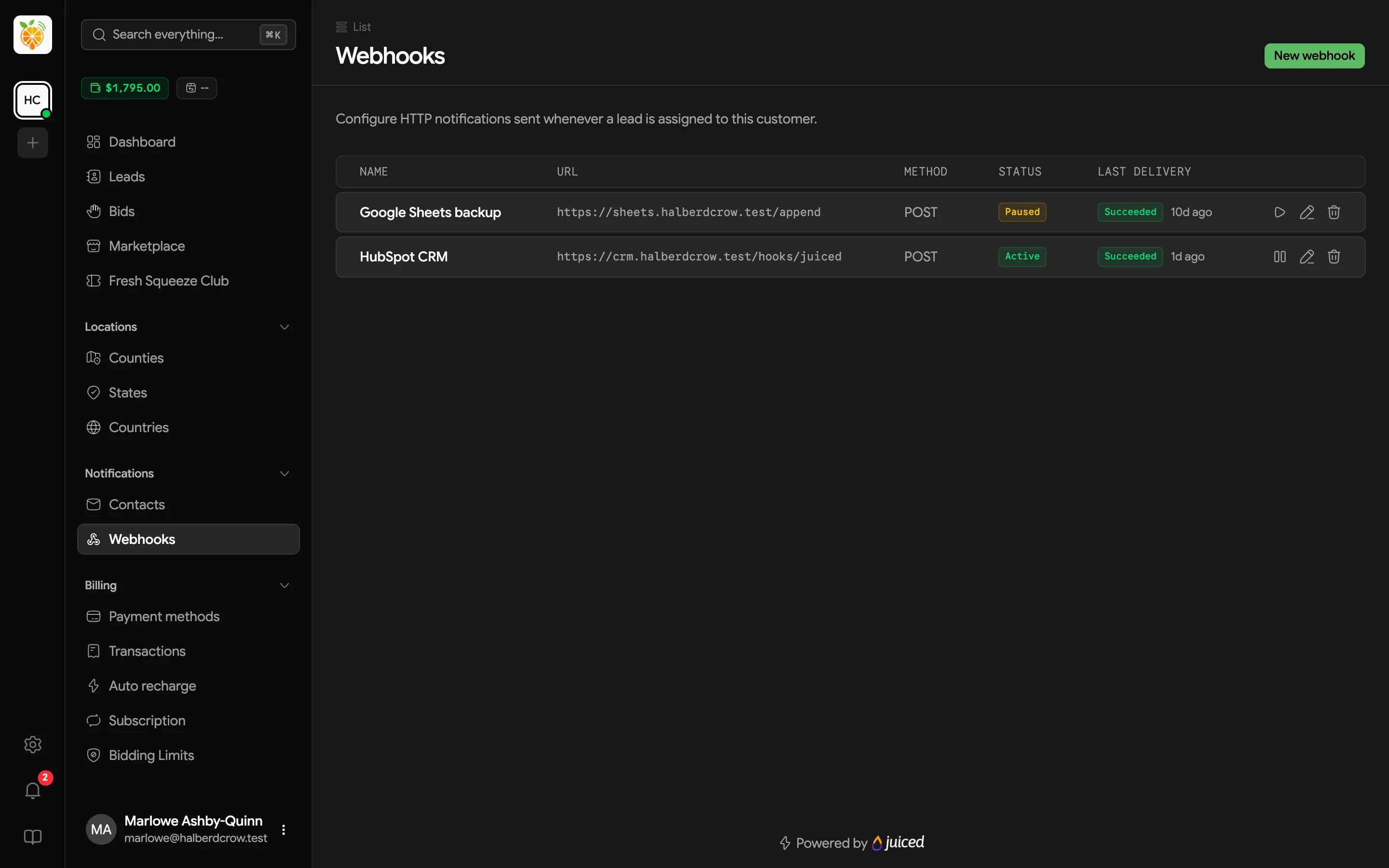
Task: Add a new workspace with plus icon
Action: click(x=33, y=143)
